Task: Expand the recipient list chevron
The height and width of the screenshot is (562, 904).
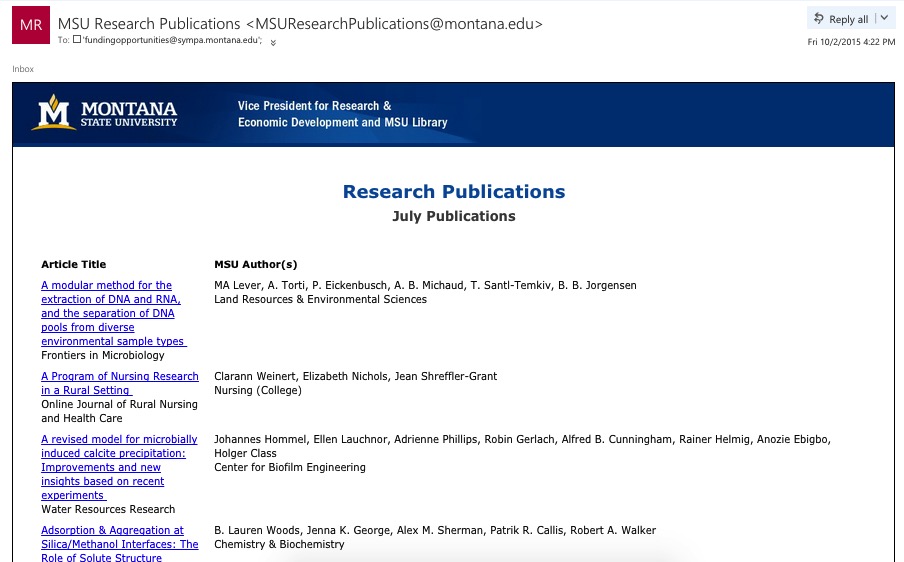Action: (273, 43)
